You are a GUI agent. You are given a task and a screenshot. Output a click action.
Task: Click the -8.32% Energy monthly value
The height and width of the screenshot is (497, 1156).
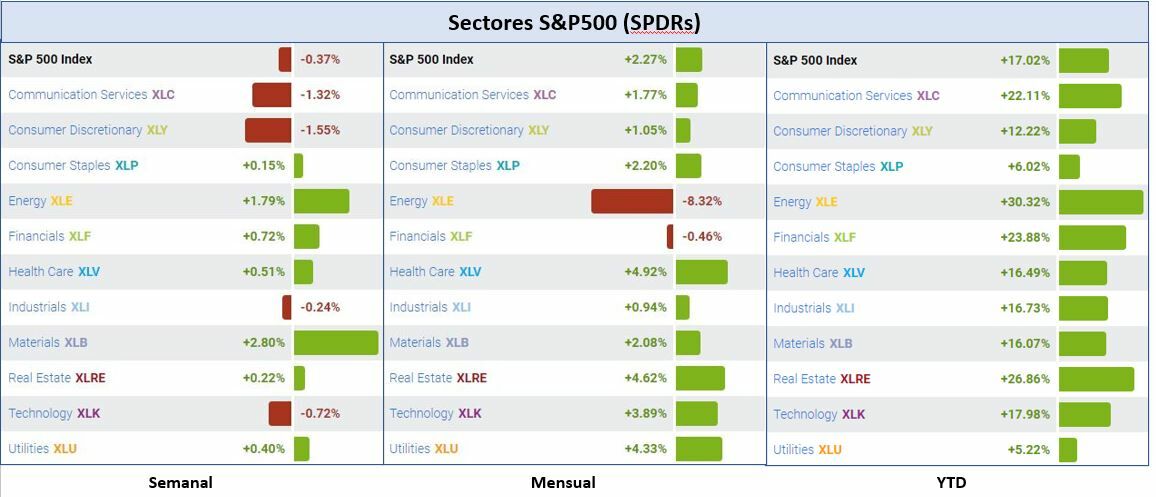click(701, 201)
